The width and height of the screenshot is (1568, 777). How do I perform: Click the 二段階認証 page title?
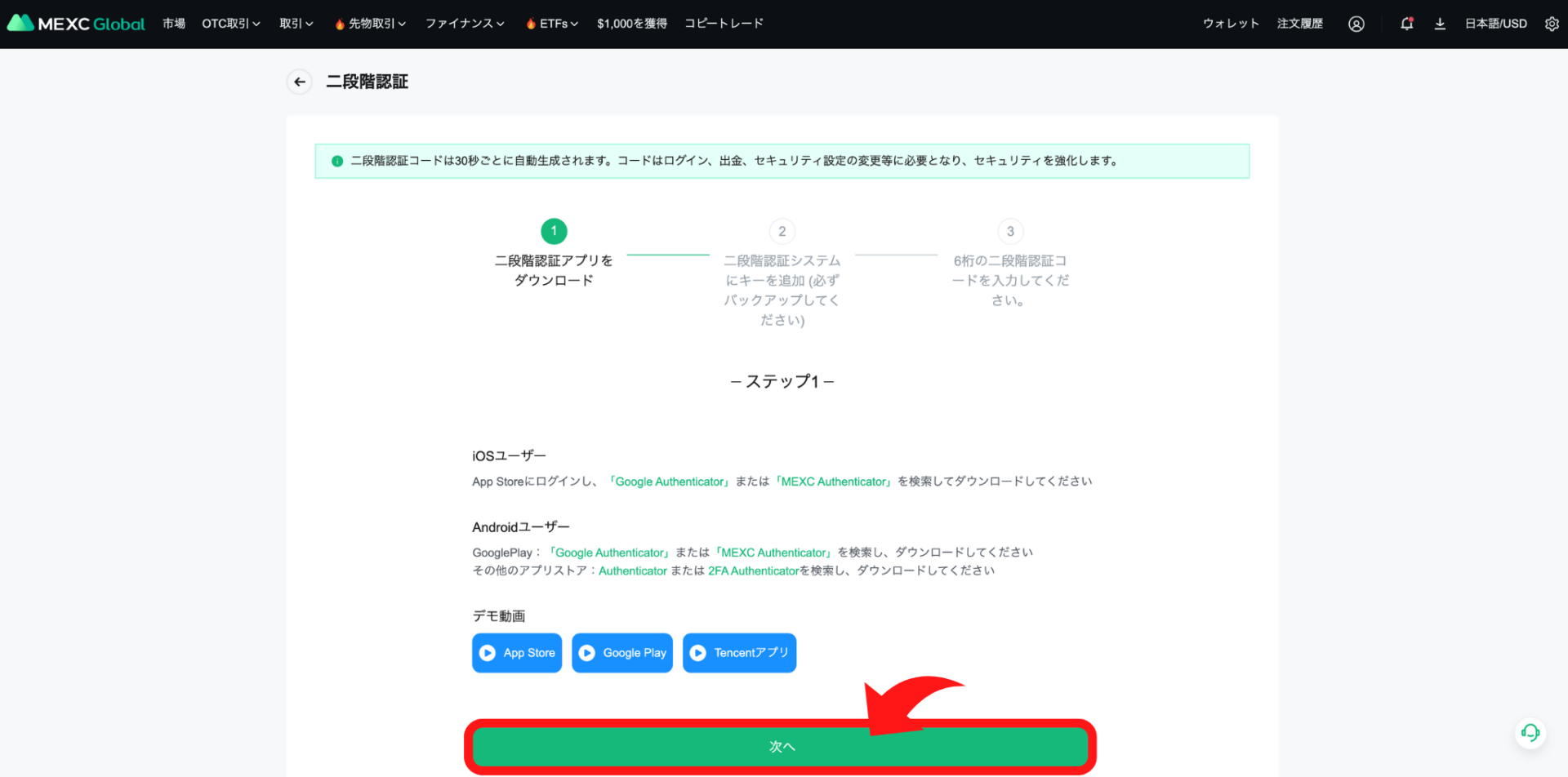tap(367, 82)
